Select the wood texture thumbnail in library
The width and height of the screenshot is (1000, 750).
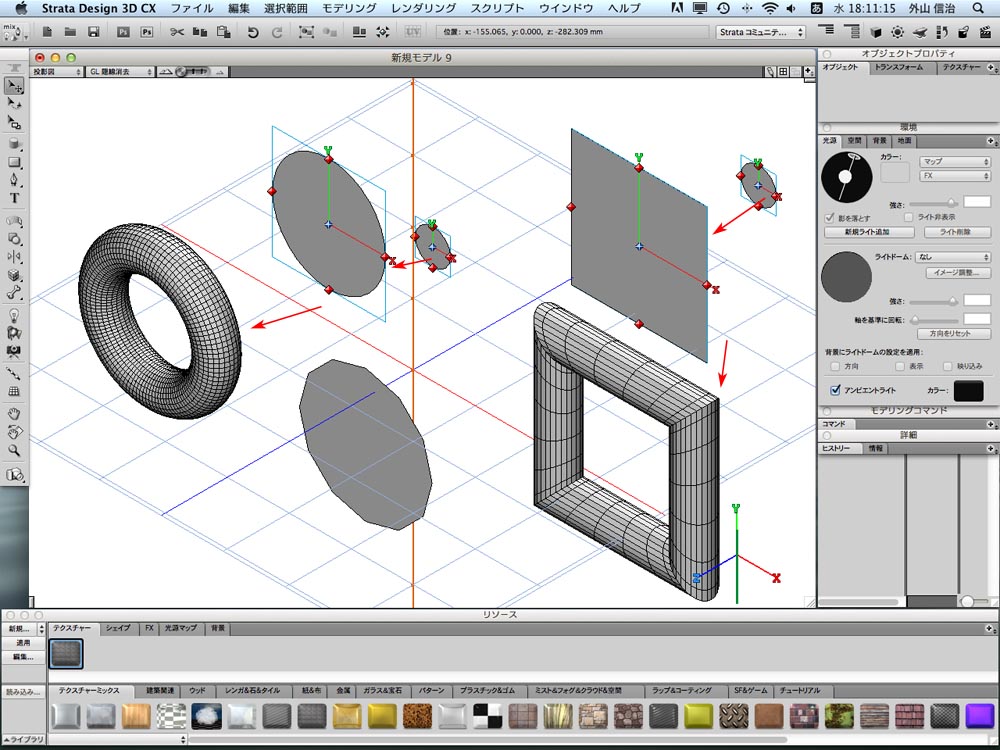click(x=136, y=716)
